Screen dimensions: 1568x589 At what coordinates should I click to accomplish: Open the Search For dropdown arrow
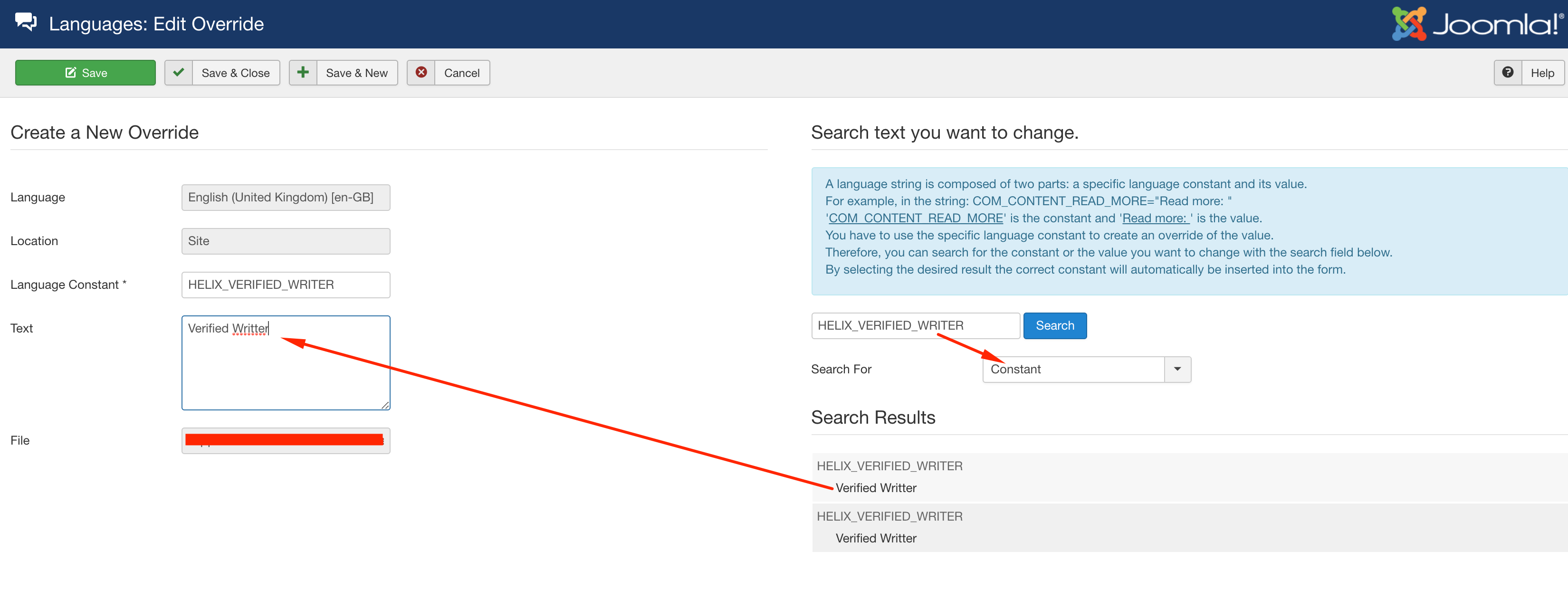pos(1176,370)
